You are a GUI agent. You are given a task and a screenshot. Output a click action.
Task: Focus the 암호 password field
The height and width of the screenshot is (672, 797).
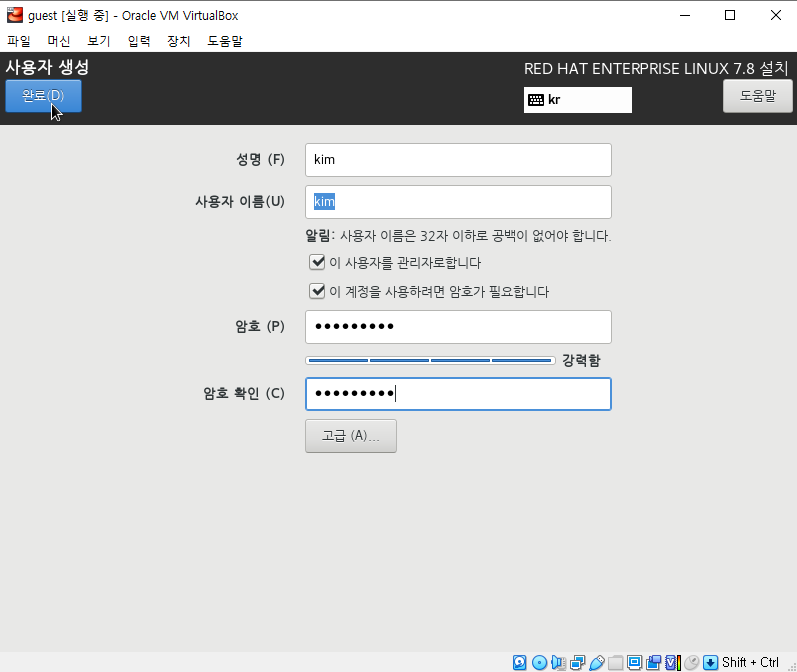(x=458, y=327)
